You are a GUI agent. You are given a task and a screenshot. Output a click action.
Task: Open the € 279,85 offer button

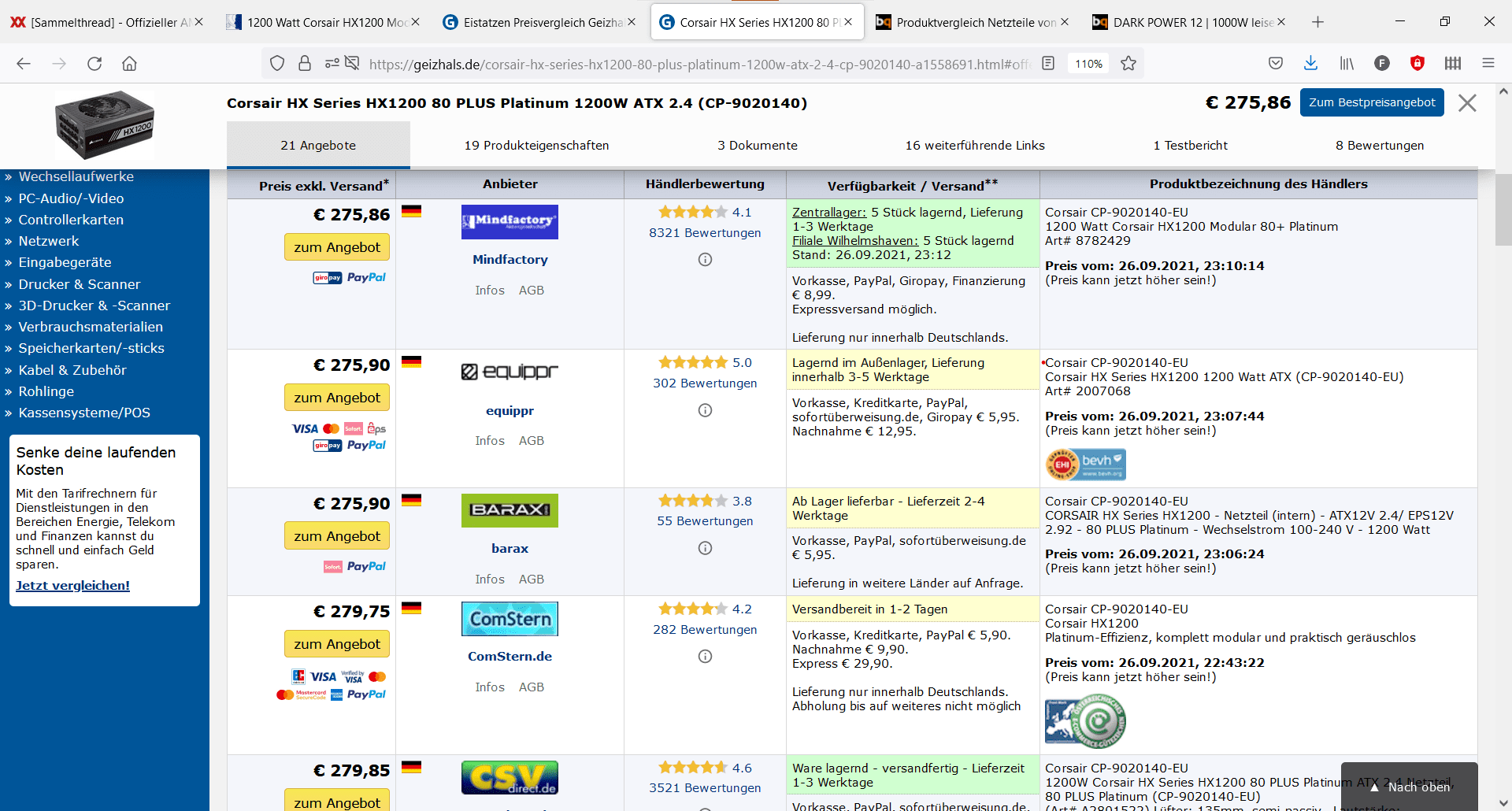(x=337, y=800)
